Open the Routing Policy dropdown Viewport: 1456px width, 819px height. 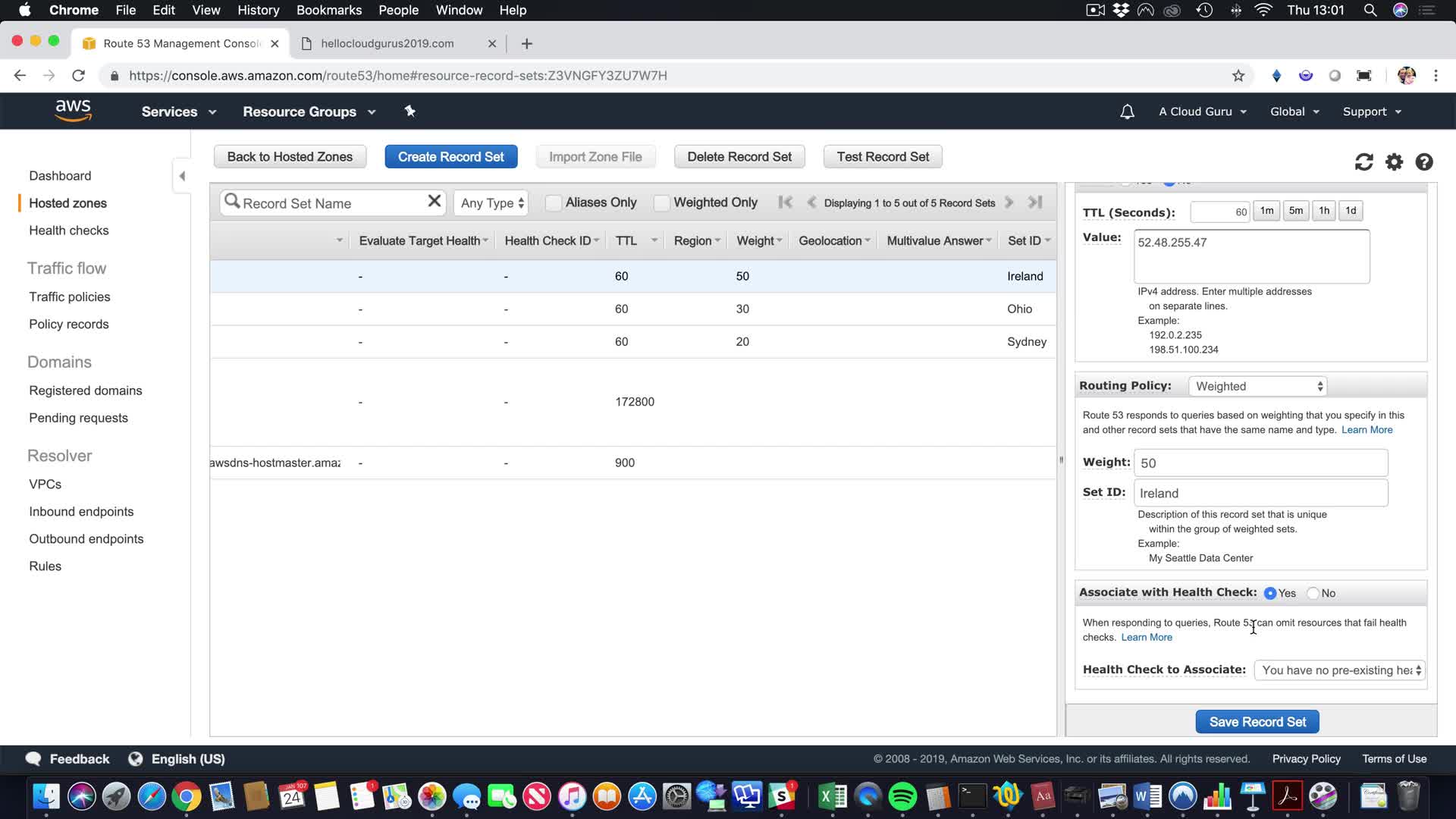[x=1257, y=386]
